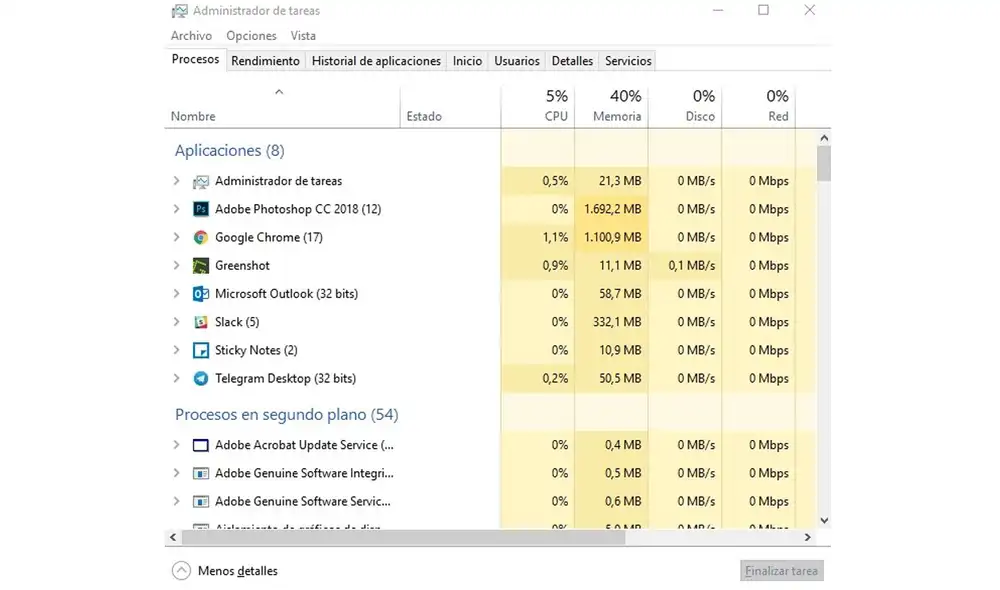Click the Adobe Photoshop CC 2018 icon
This screenshot has width=1000, height=590.
tap(201, 209)
